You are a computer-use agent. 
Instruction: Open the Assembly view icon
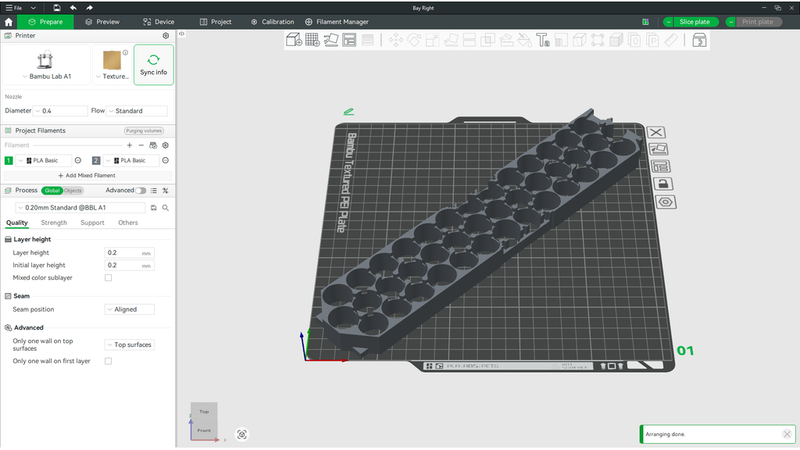pos(699,40)
